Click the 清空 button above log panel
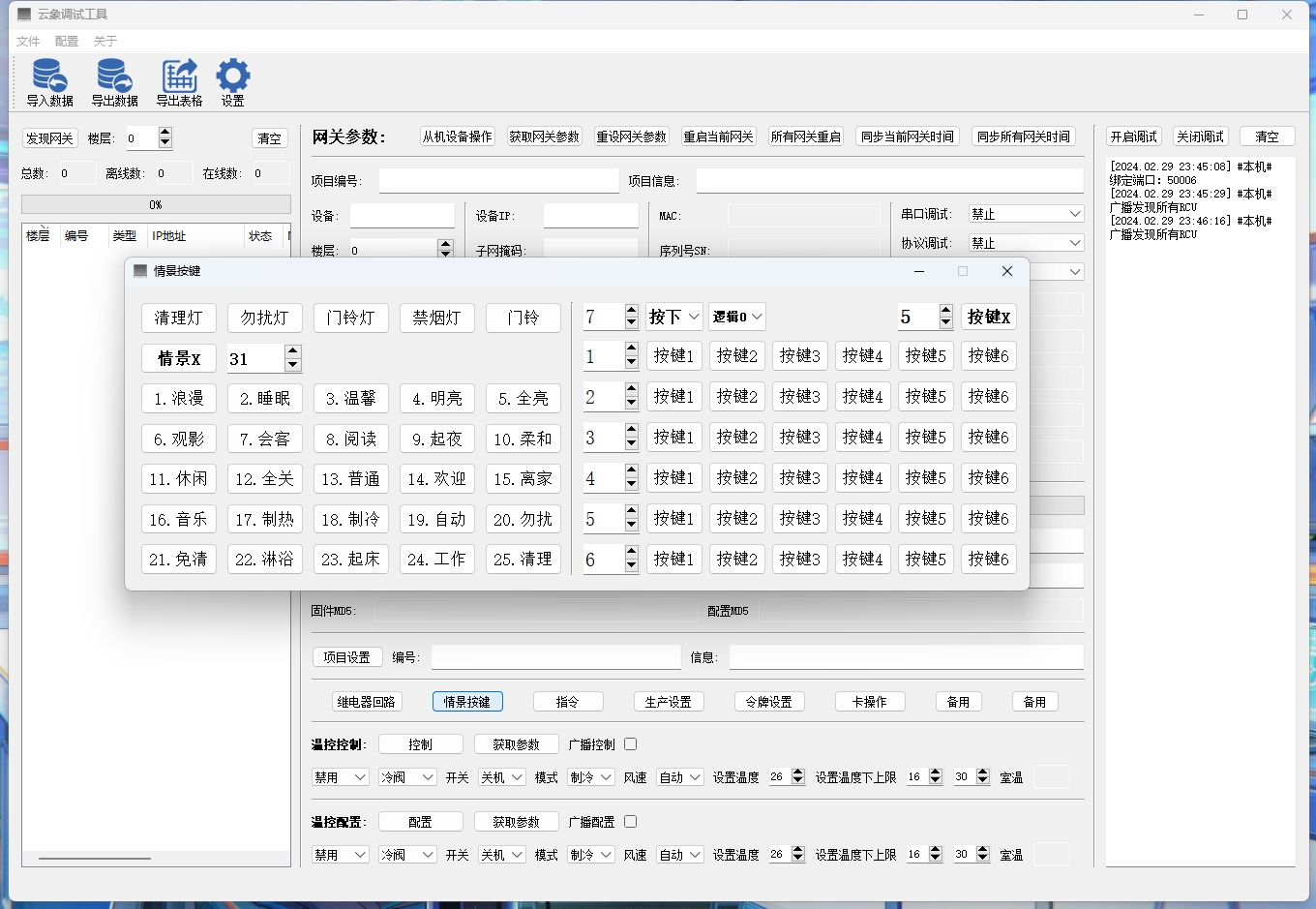Viewport: 1316px width, 909px height. [x=1268, y=136]
